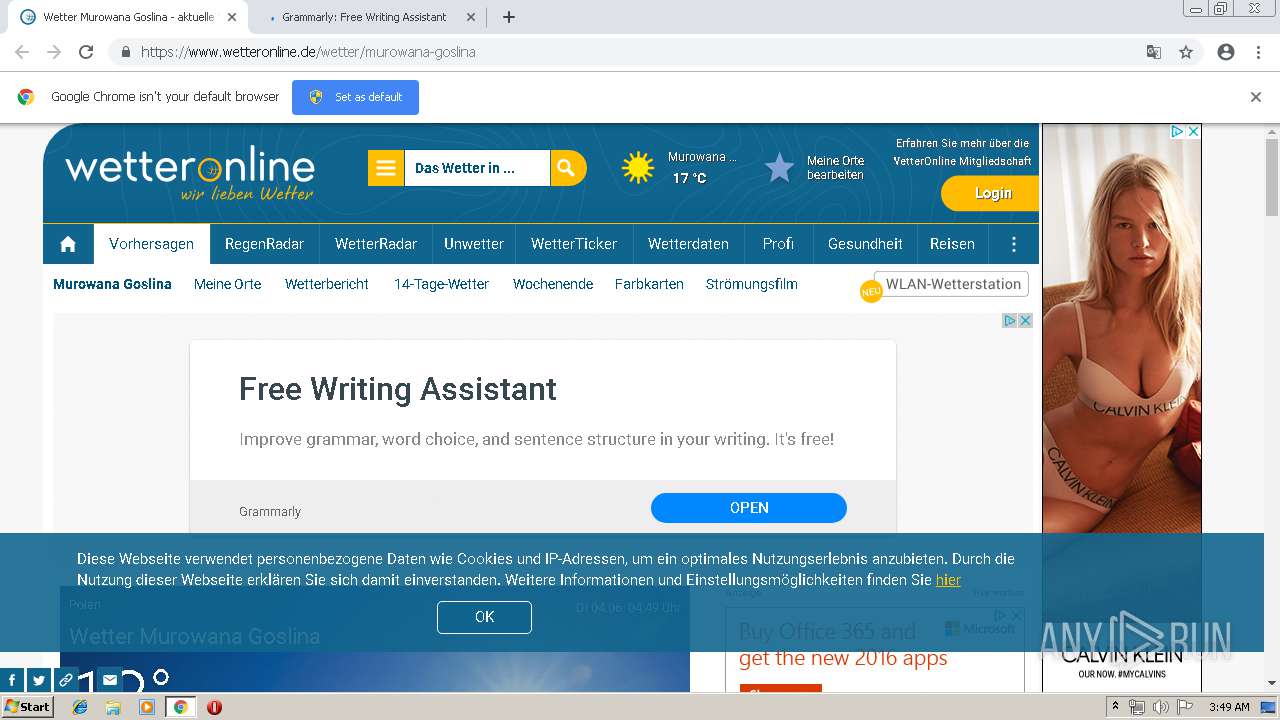Image resolution: width=1280 pixels, height=720 pixels.
Task: Open the RegenRadar menu item
Action: [x=264, y=244]
